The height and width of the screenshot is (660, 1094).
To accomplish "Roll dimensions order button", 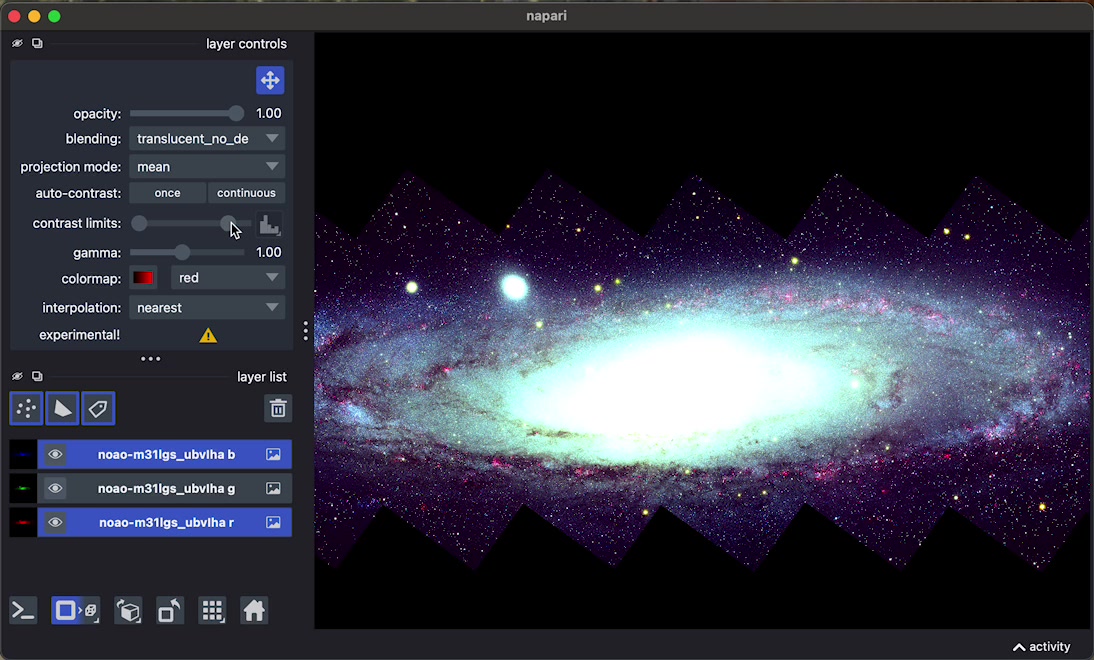I will (128, 611).
